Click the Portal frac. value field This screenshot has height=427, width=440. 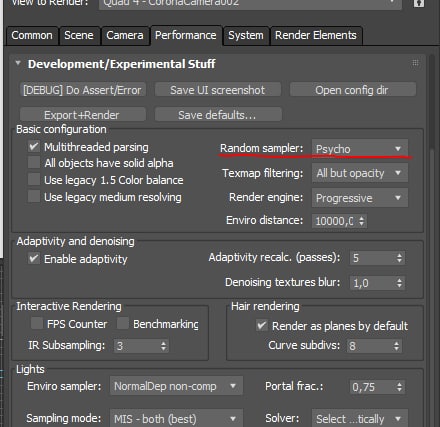pos(372,387)
